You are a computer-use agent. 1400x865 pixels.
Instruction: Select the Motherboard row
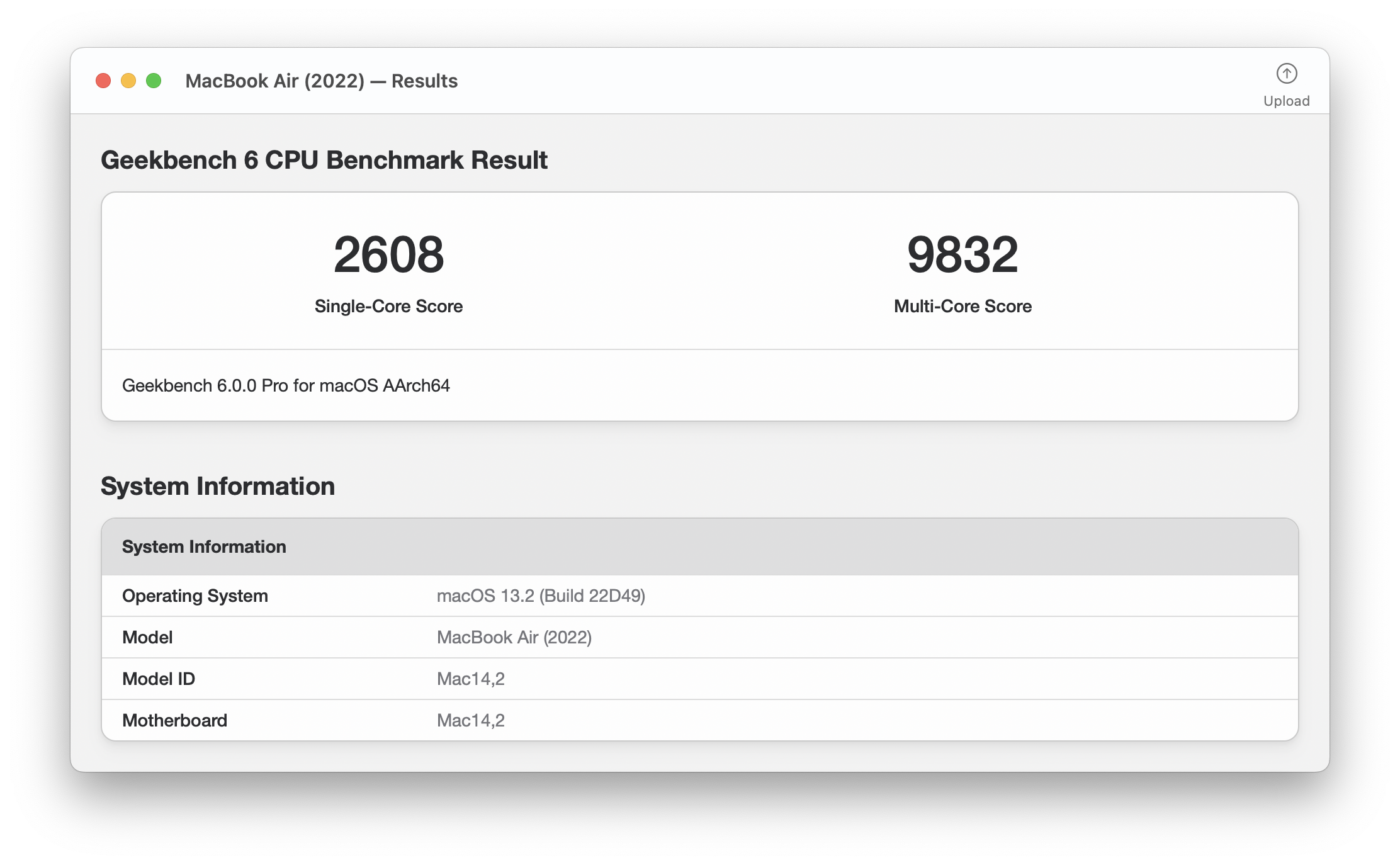pos(176,720)
